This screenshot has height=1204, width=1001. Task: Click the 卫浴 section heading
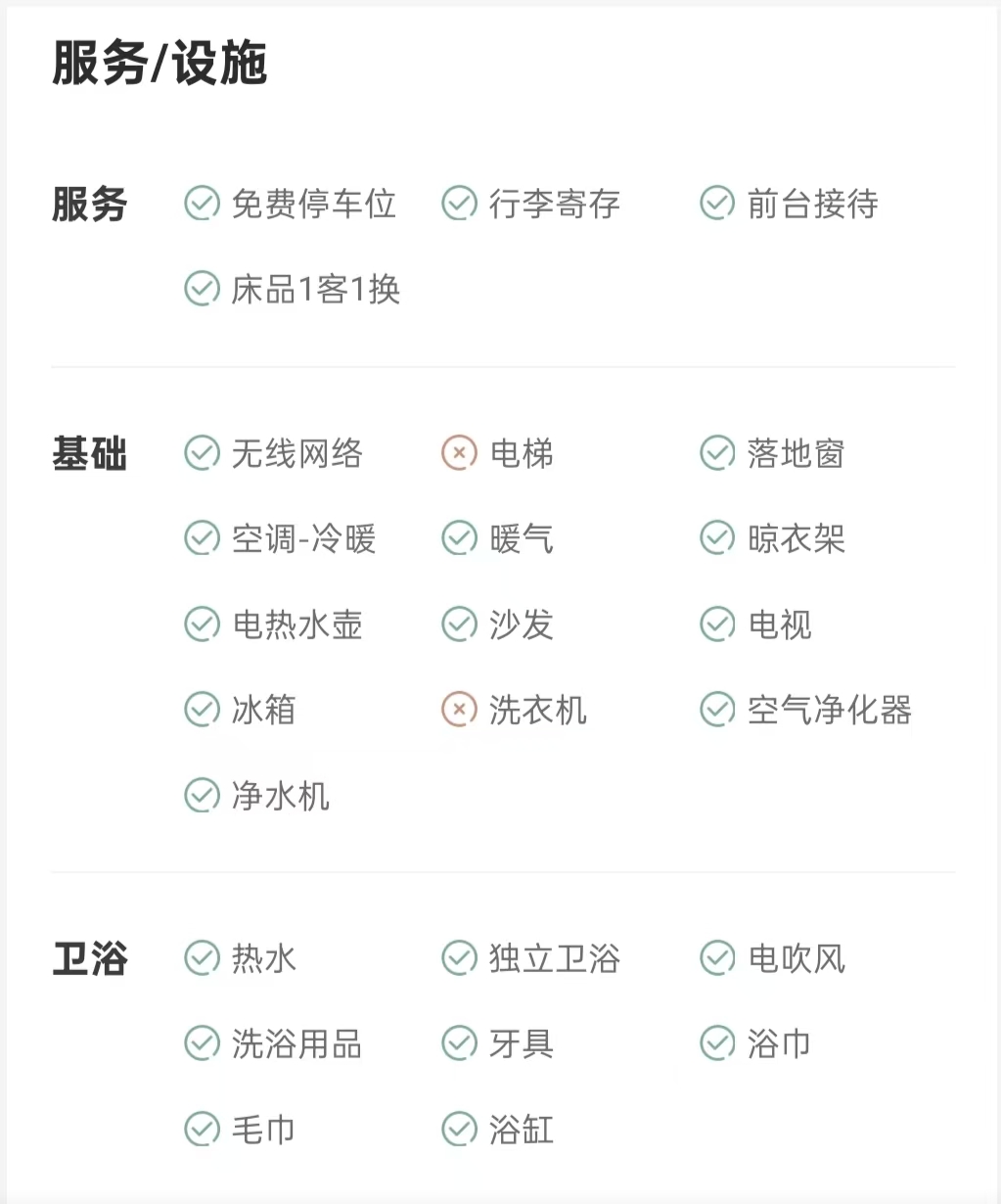point(89,959)
